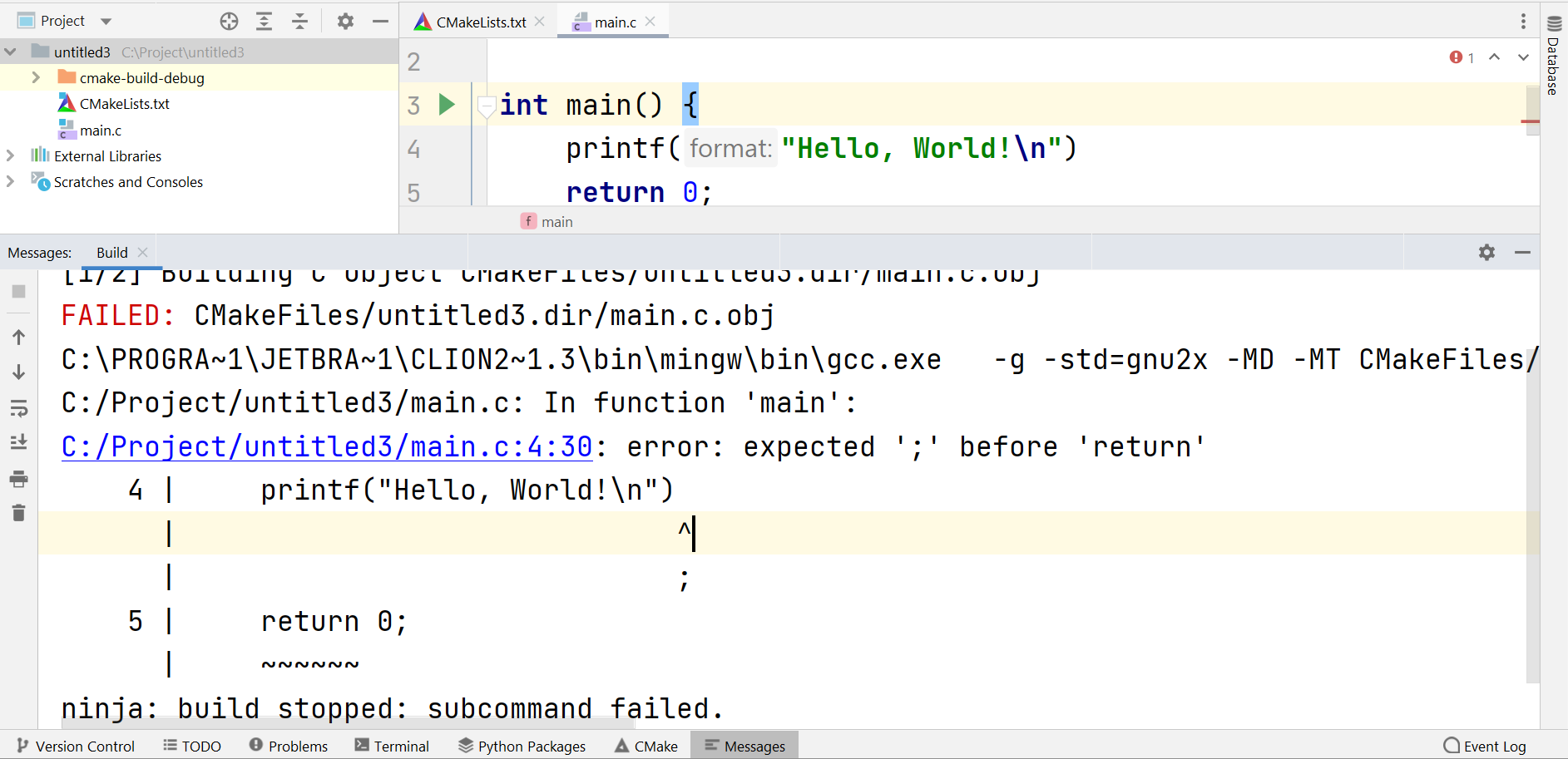Image resolution: width=1568 pixels, height=759 pixels.
Task: Click the Collapse All icon in Project panel
Action: tap(300, 22)
